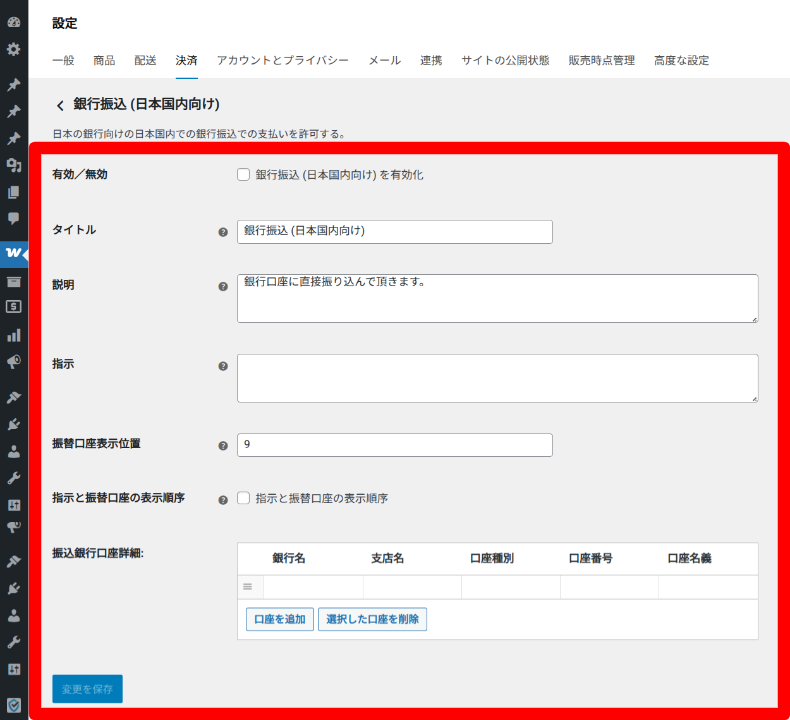This screenshot has width=790, height=720.
Task: Open the Products archive-box icon
Action: [14, 282]
